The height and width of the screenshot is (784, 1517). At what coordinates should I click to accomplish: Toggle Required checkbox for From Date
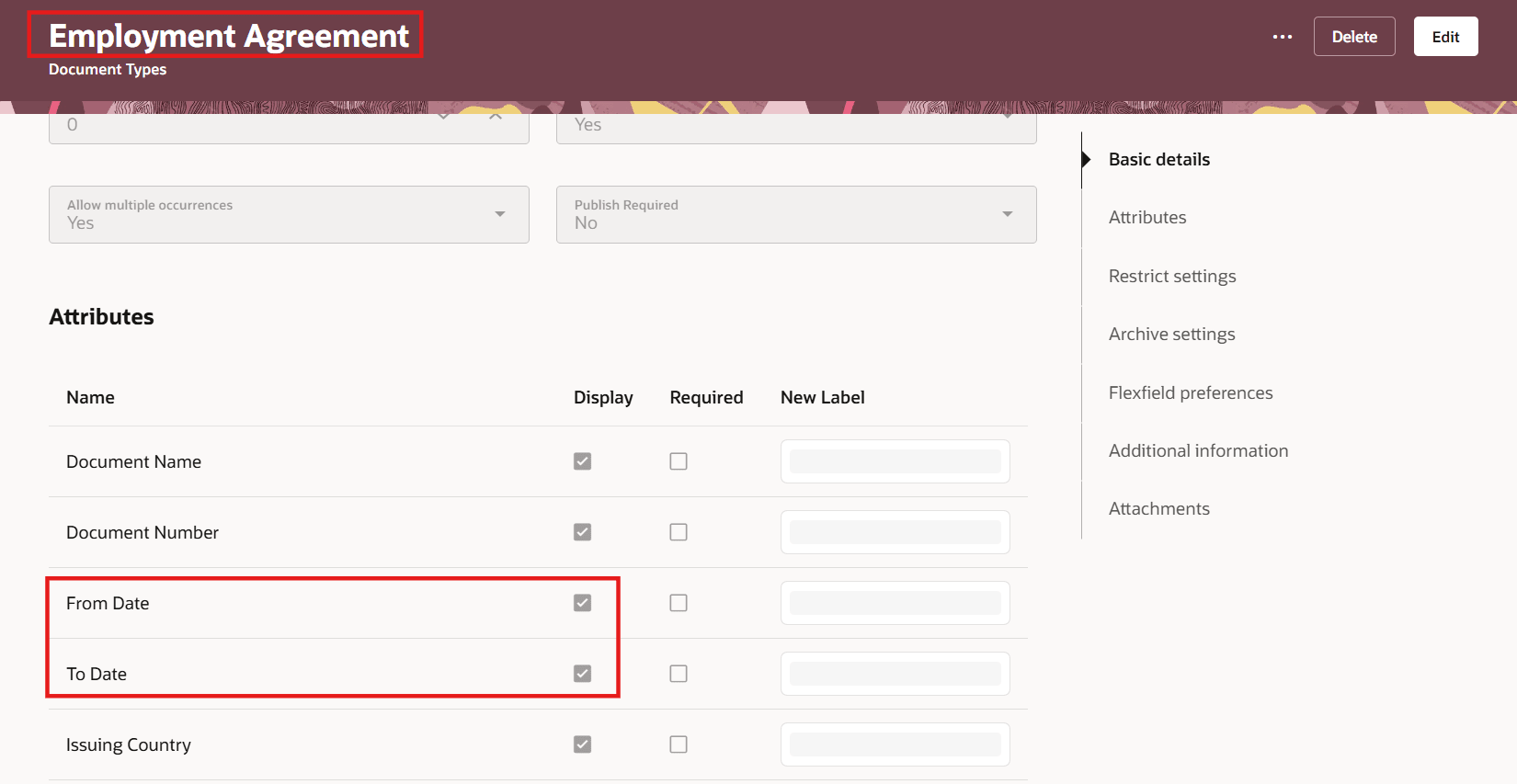679,603
